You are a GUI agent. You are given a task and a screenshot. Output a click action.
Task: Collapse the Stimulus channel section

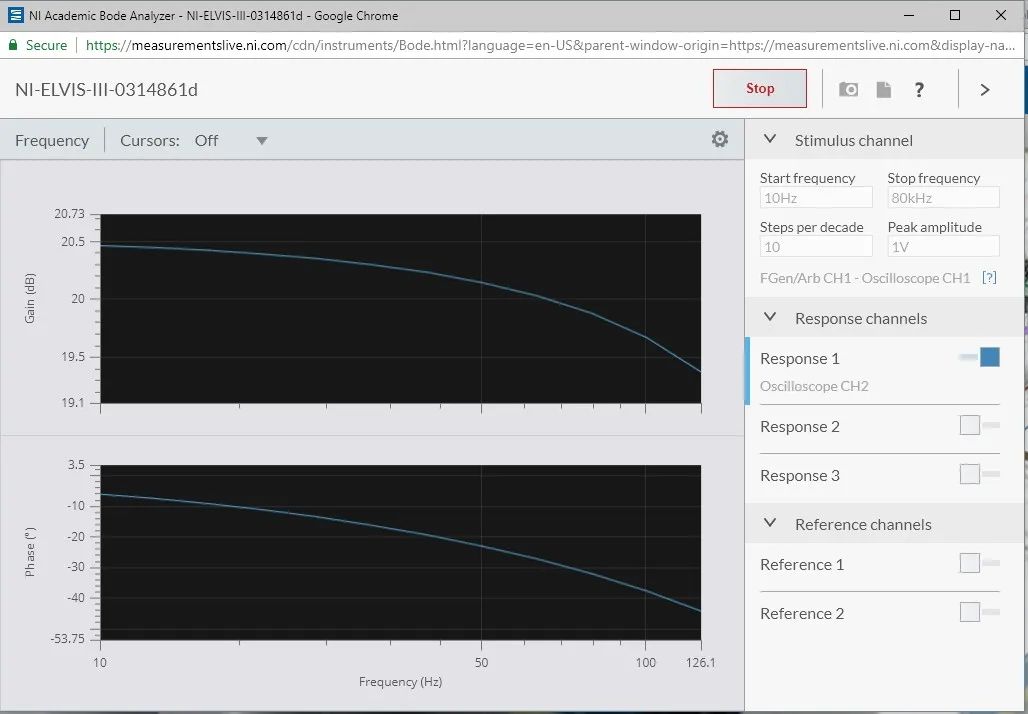(x=771, y=140)
